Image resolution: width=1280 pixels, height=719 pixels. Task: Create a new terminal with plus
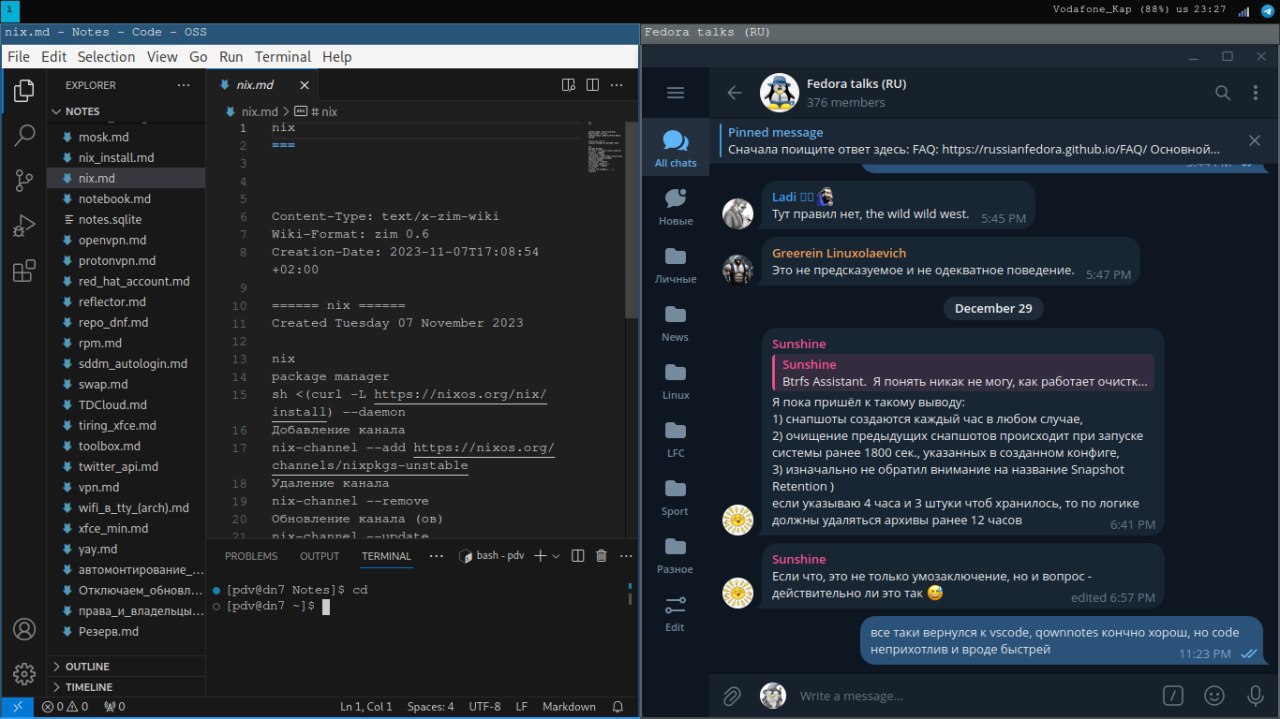click(x=540, y=556)
